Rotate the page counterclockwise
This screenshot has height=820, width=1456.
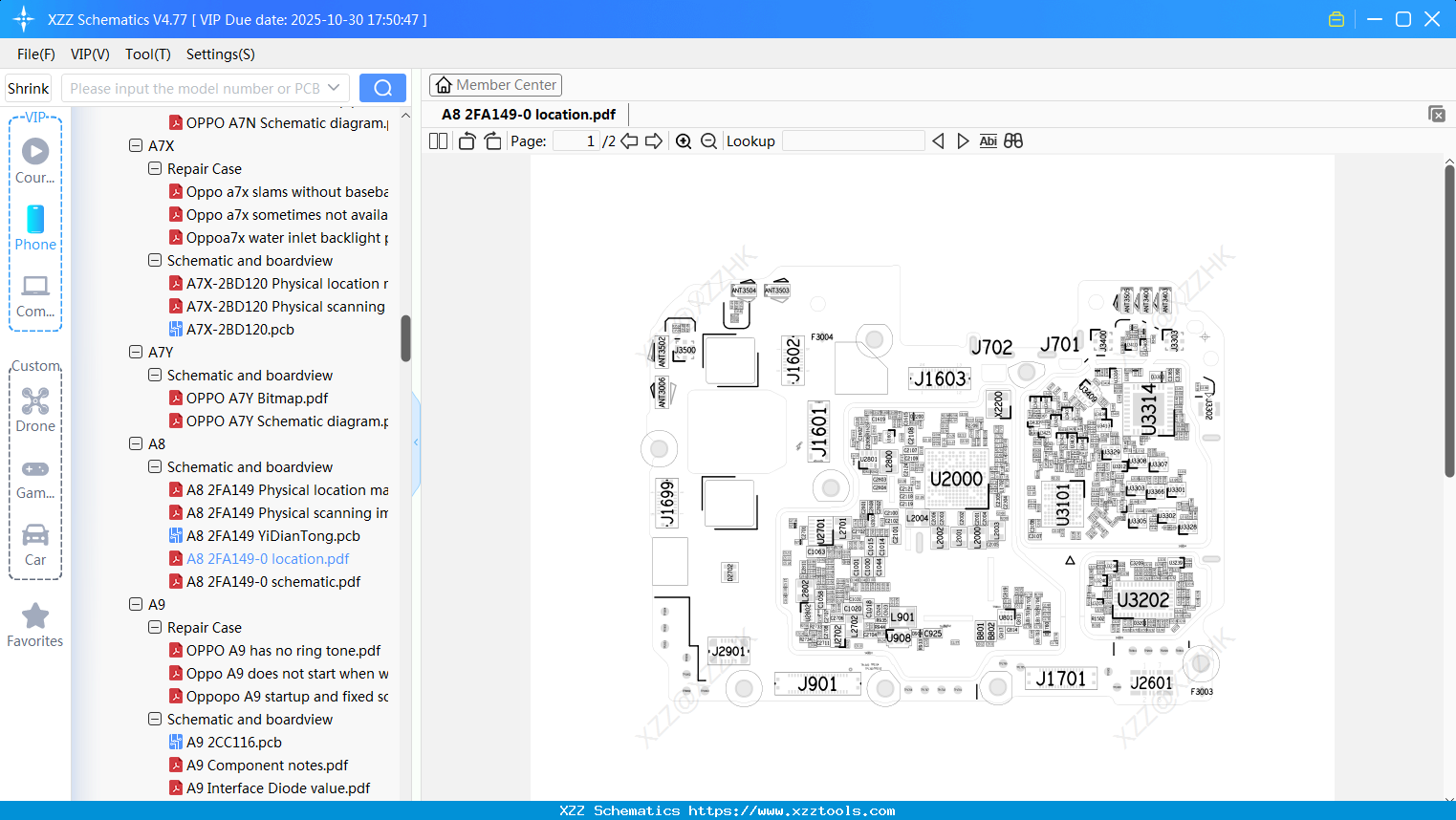pos(467,141)
